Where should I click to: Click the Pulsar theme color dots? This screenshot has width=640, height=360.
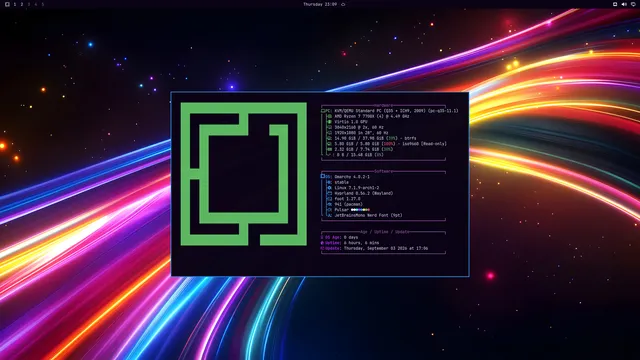coord(360,210)
